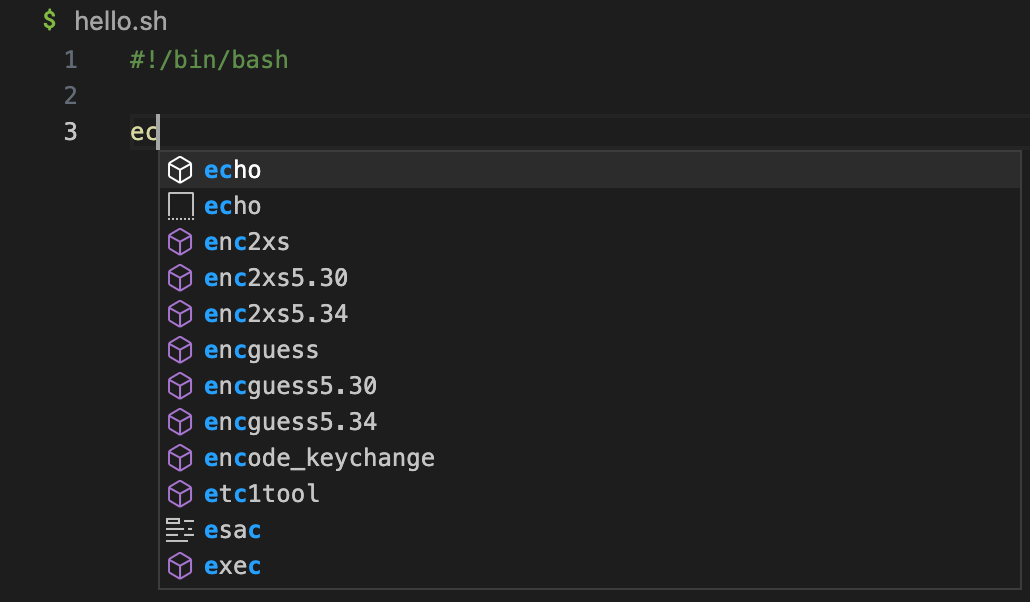The height and width of the screenshot is (602, 1030).
Task: Click the cube icon next to encguess
Action: 179,350
